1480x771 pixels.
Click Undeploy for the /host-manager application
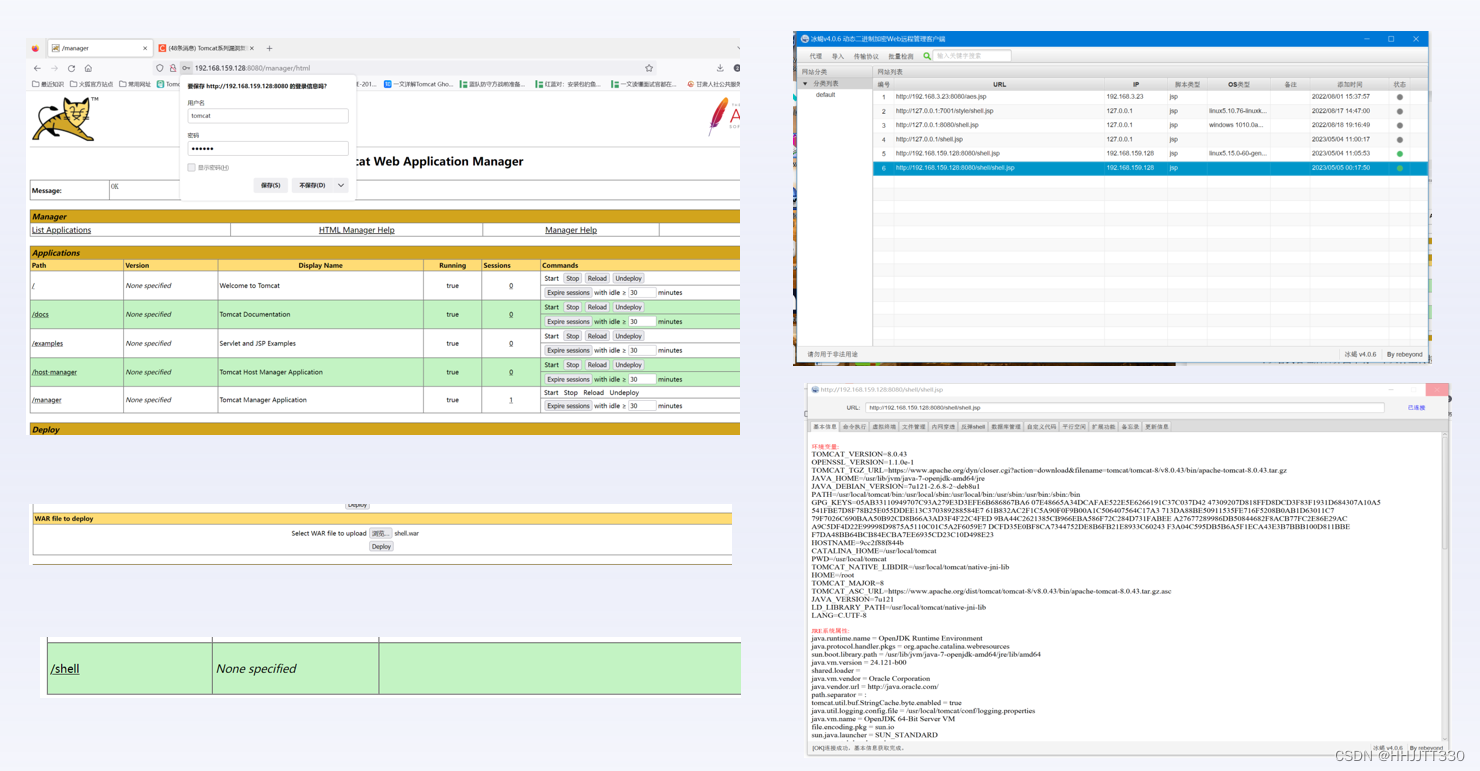click(x=628, y=365)
